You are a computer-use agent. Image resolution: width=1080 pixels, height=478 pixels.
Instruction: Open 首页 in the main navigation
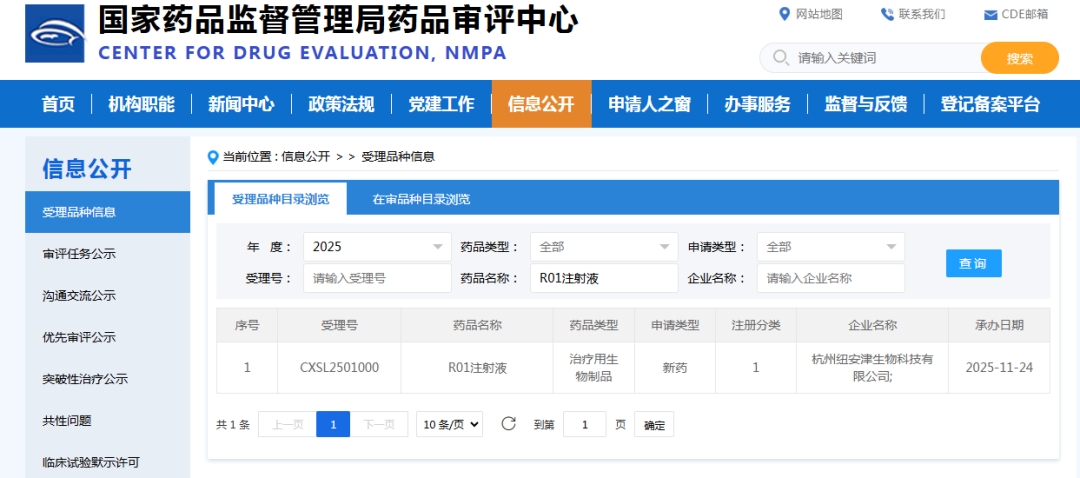click(58, 105)
